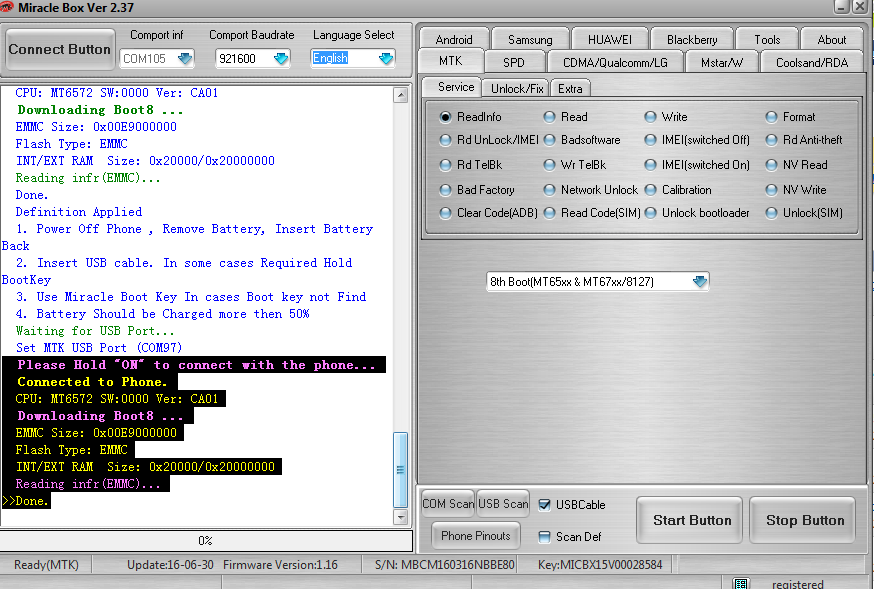
Task: Select the Rd TelBk option
Action: (445, 165)
